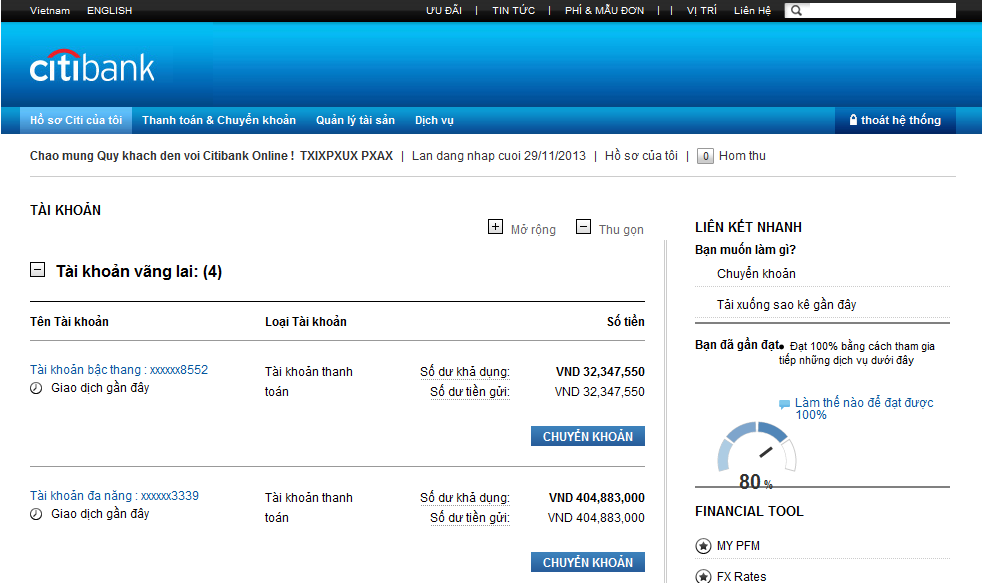The image size is (982, 585).
Task: Open the Dịch vụ menu
Action: (x=434, y=120)
